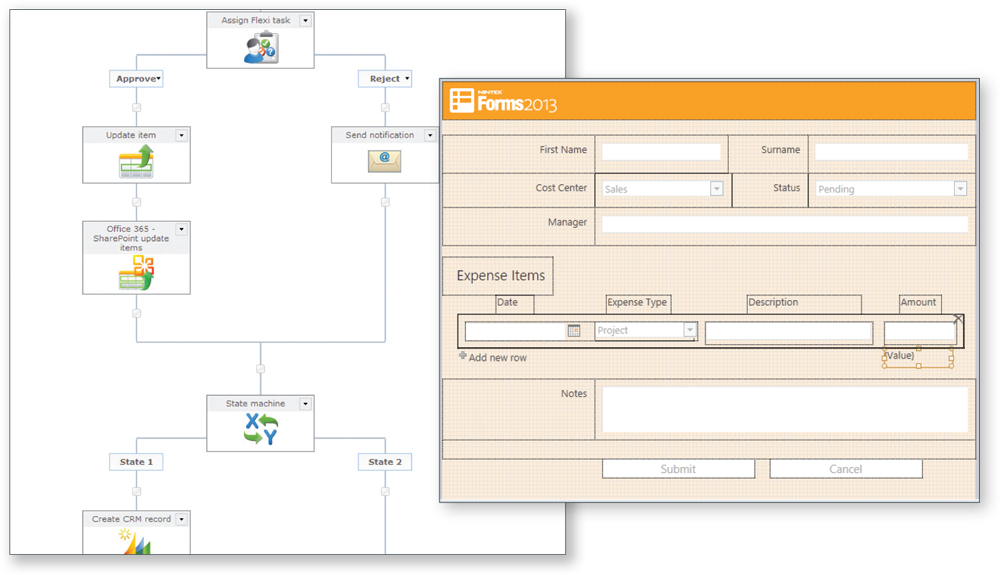Expand the Assign Flexi task action menu
The width and height of the screenshot is (1000, 575).
tap(305, 20)
